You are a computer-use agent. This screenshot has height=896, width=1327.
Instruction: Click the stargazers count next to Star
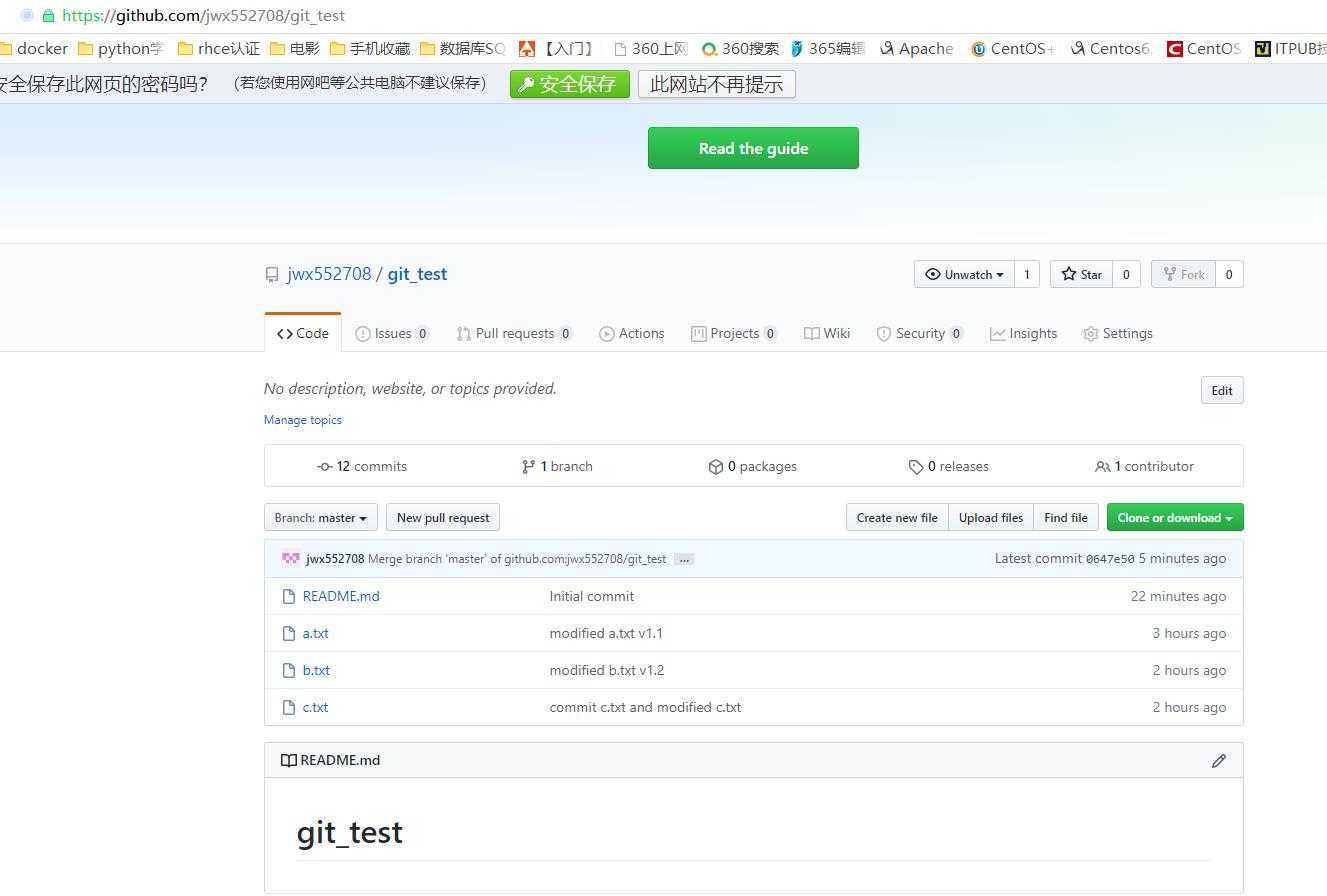[1126, 274]
